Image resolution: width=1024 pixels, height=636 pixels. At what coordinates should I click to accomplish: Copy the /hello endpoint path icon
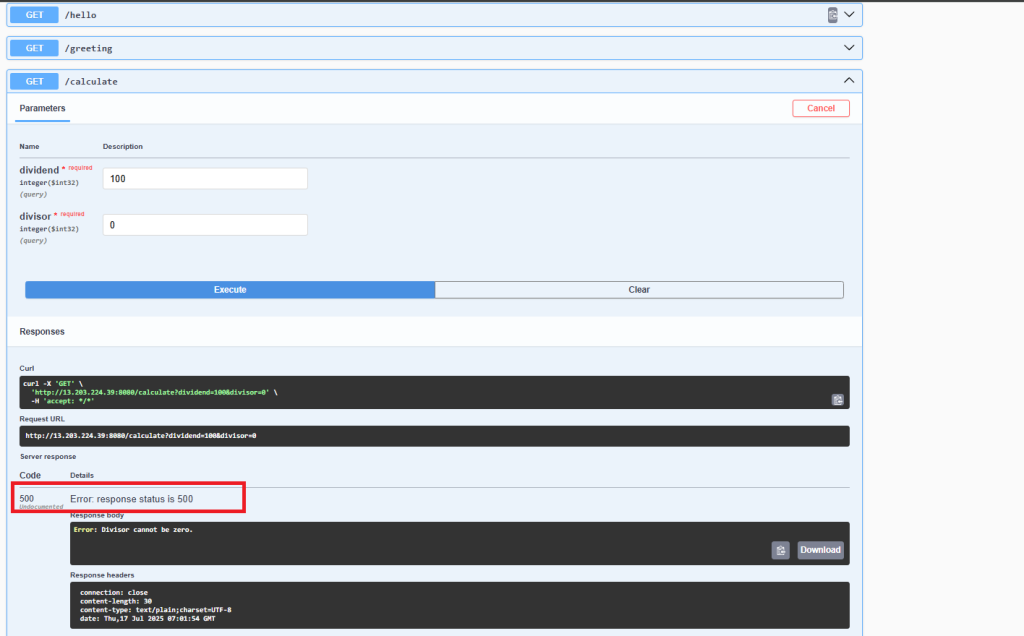tap(833, 15)
